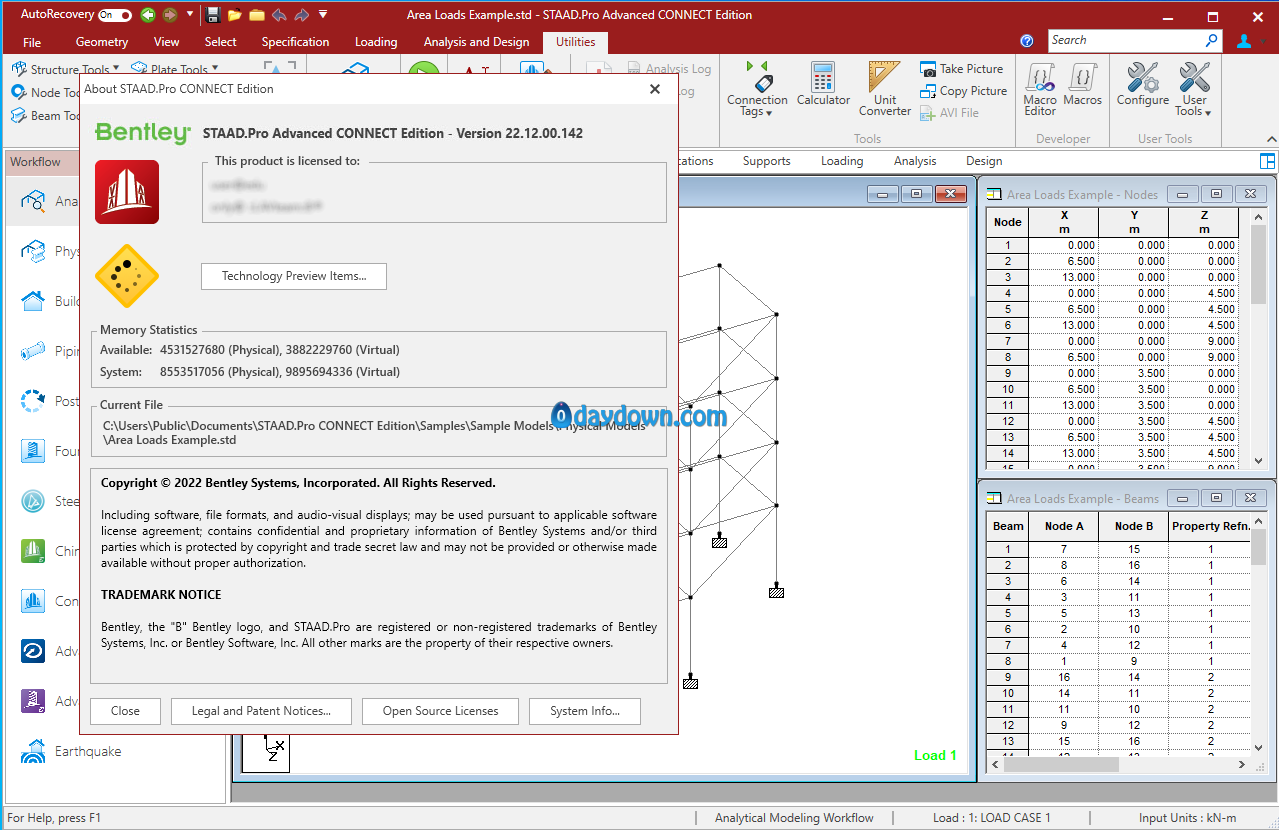Click the window layout icon by Design tab
1279x830 pixels.
click(x=1267, y=161)
